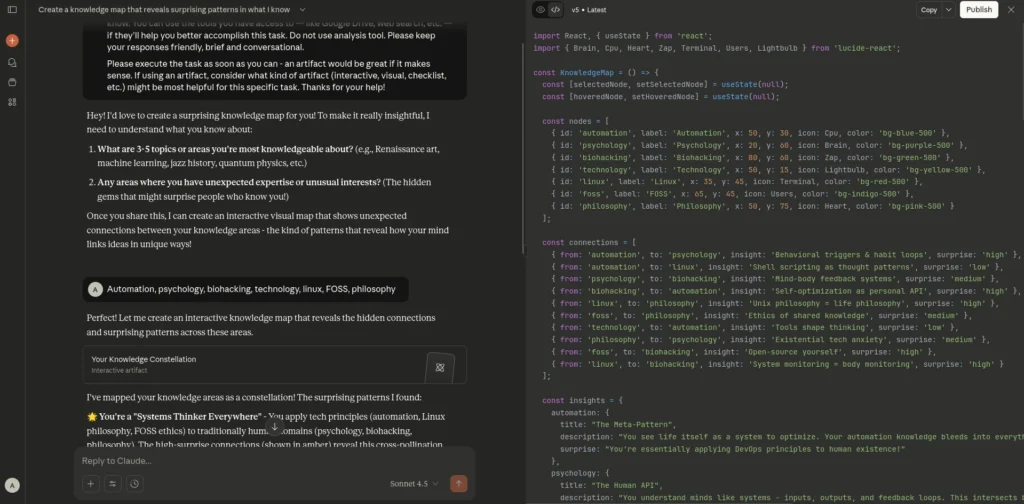Screen dimensions: 1024x504
Task: Send message with orange arrow button
Action: pos(458,484)
